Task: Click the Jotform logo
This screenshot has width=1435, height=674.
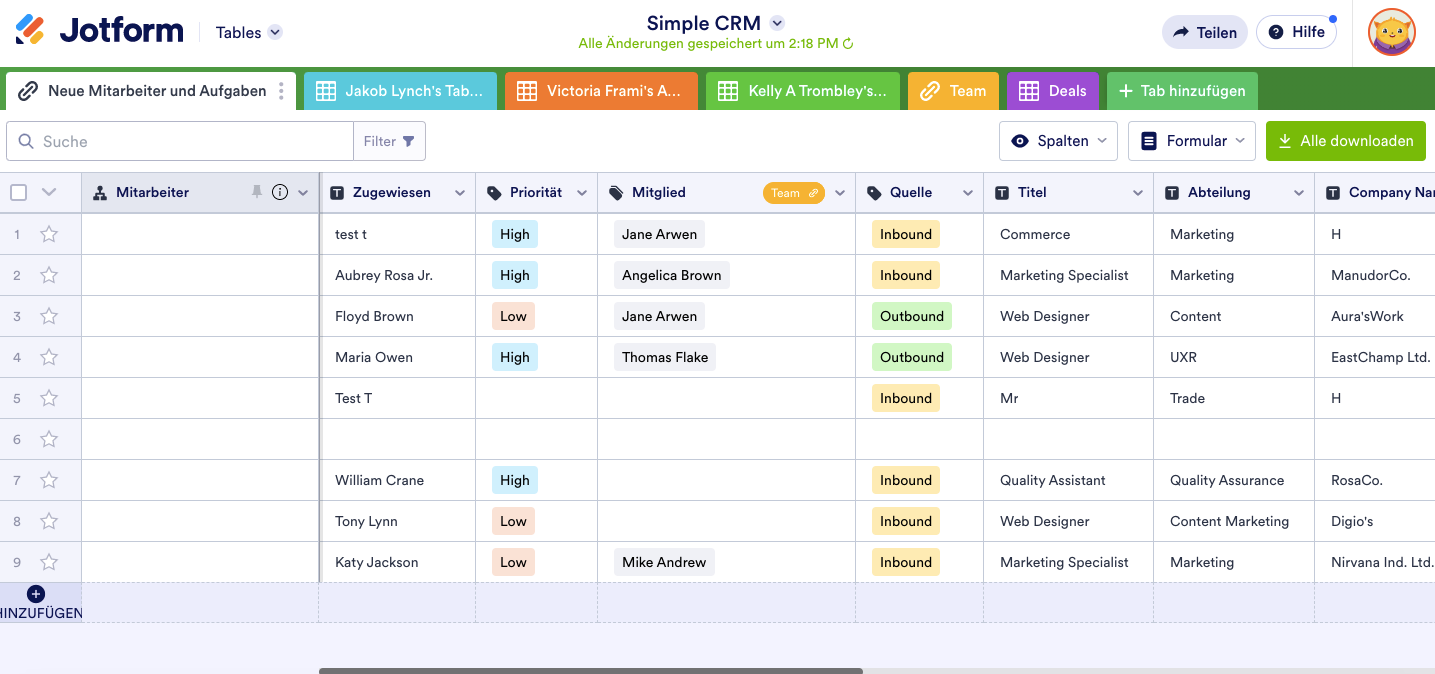Action: coord(100,31)
